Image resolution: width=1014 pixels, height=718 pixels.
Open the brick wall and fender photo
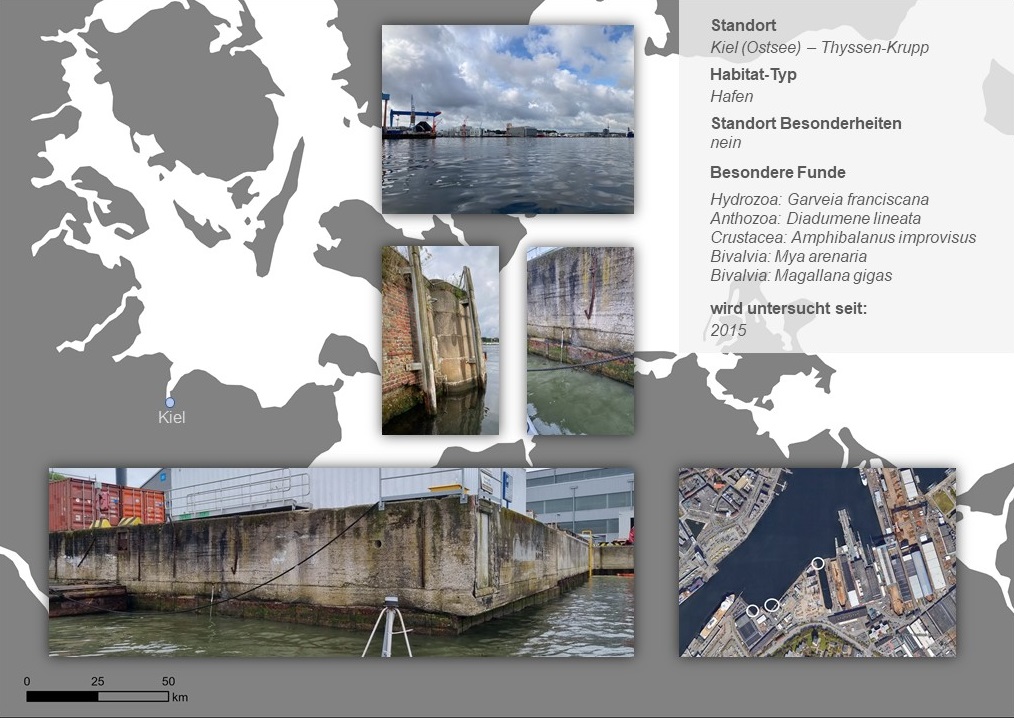click(x=440, y=340)
